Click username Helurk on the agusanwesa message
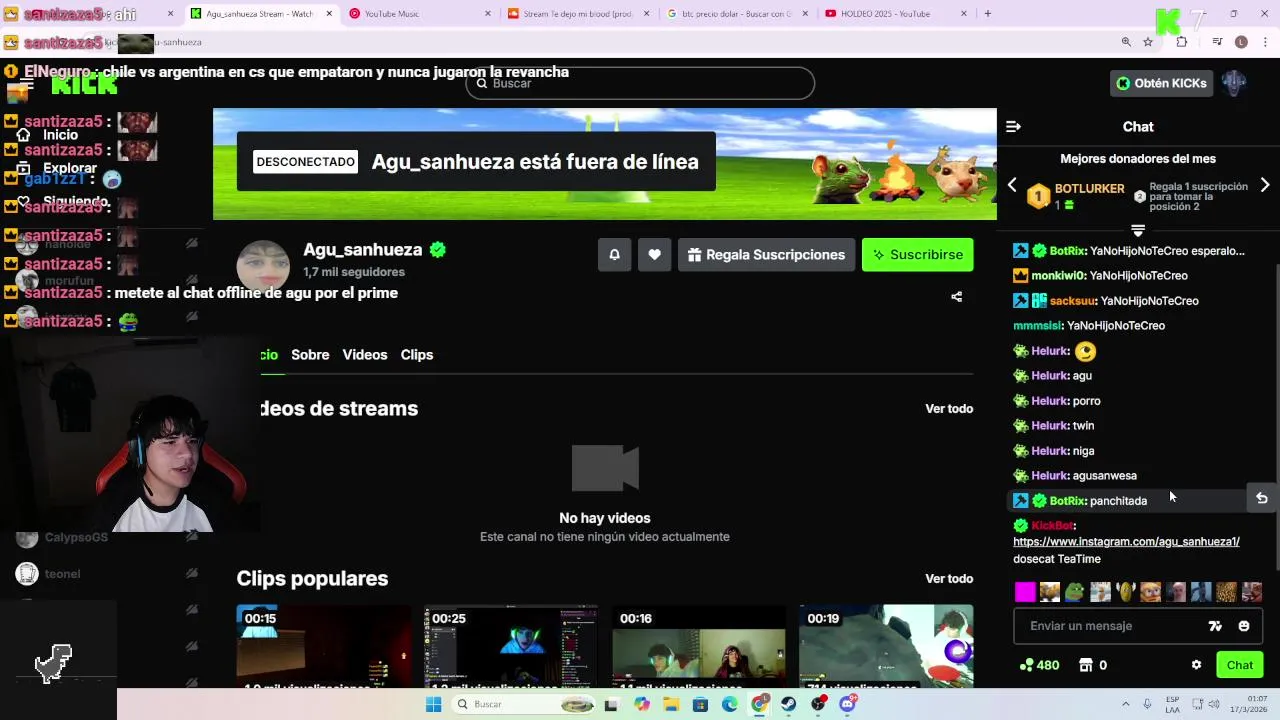The image size is (1280, 720). click(x=1050, y=476)
